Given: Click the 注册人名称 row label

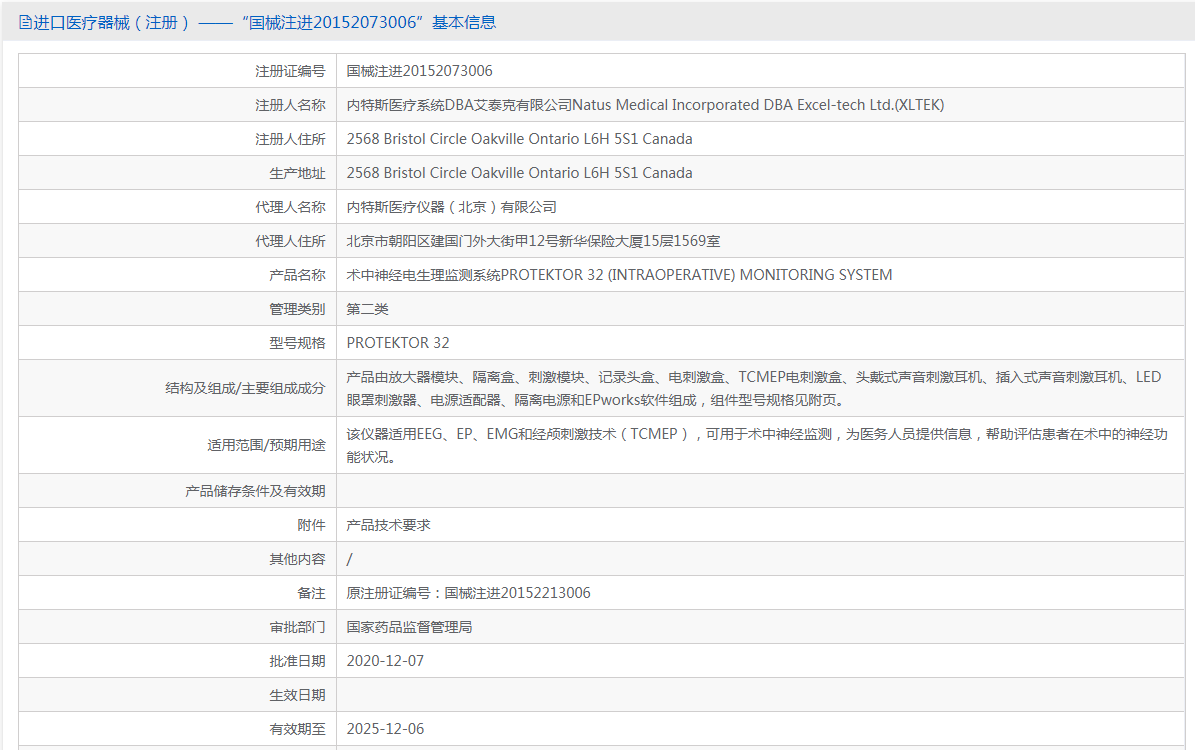Looking at the screenshot, I should click(x=290, y=105).
